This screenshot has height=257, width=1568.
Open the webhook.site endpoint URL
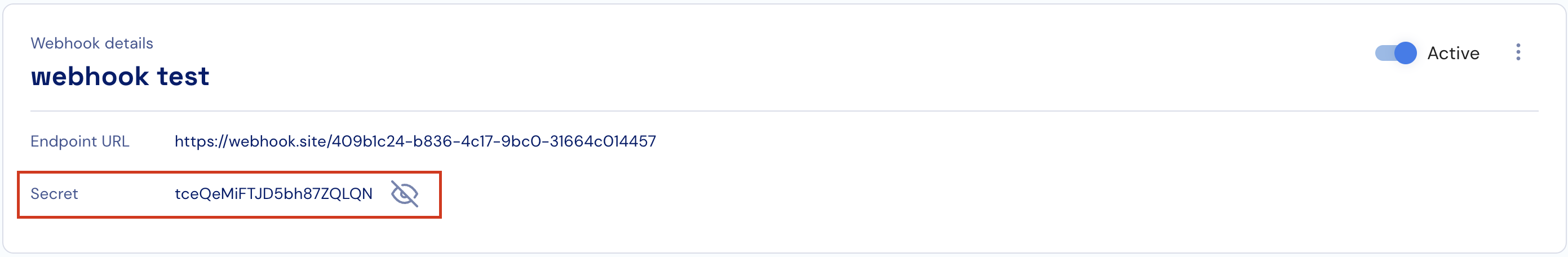[415, 141]
